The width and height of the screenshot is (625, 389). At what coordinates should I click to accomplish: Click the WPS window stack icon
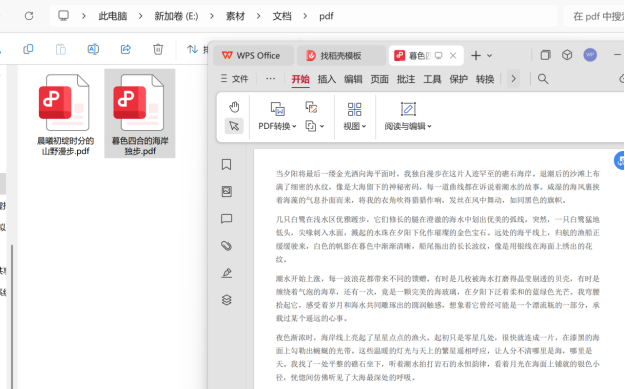[545, 55]
